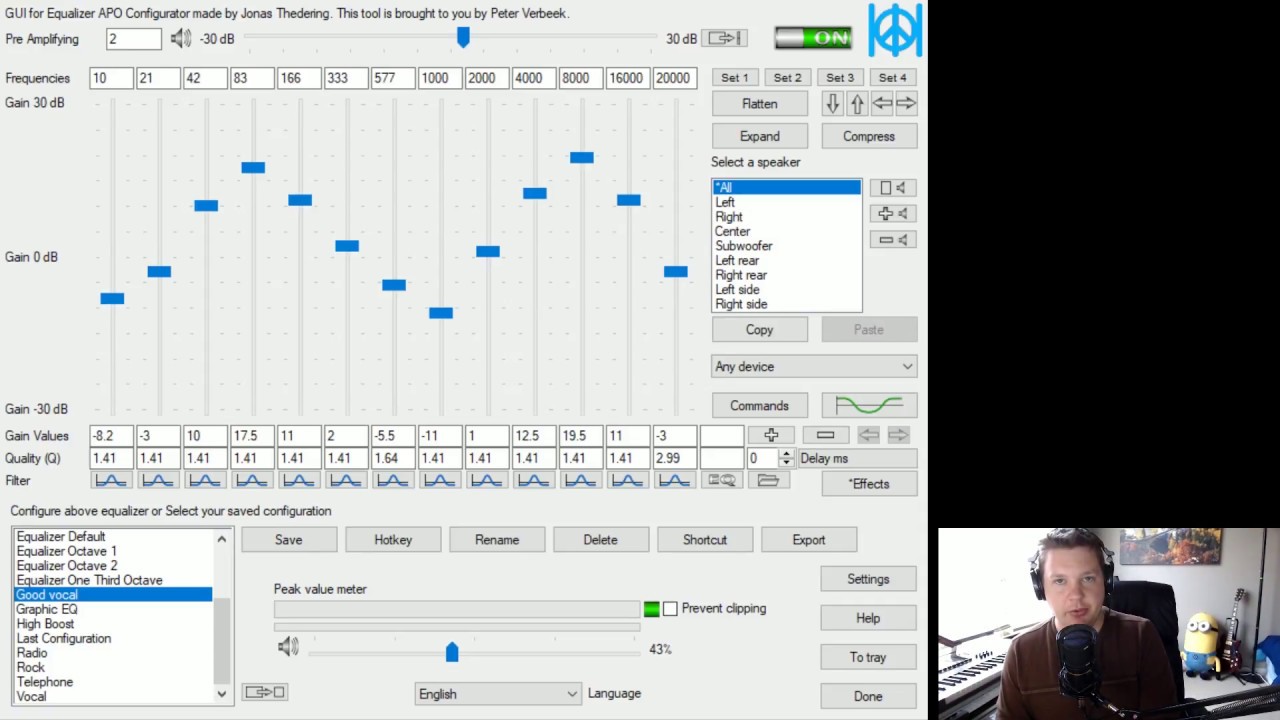Click the 1000 frequency input field
1280x720 pixels.
tap(439, 78)
